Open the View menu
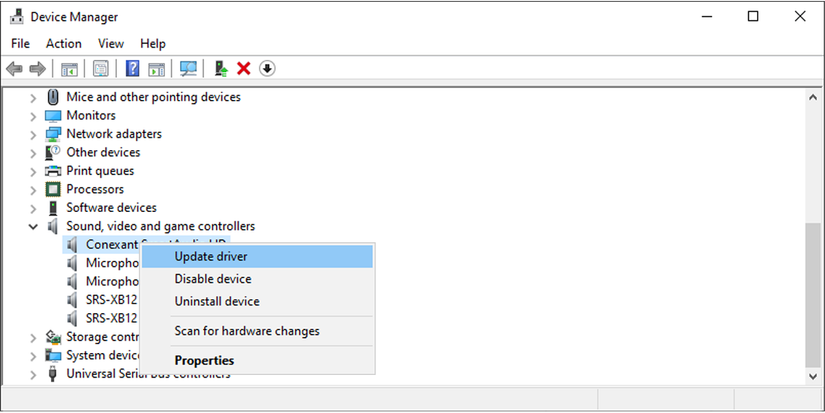 [x=111, y=44]
